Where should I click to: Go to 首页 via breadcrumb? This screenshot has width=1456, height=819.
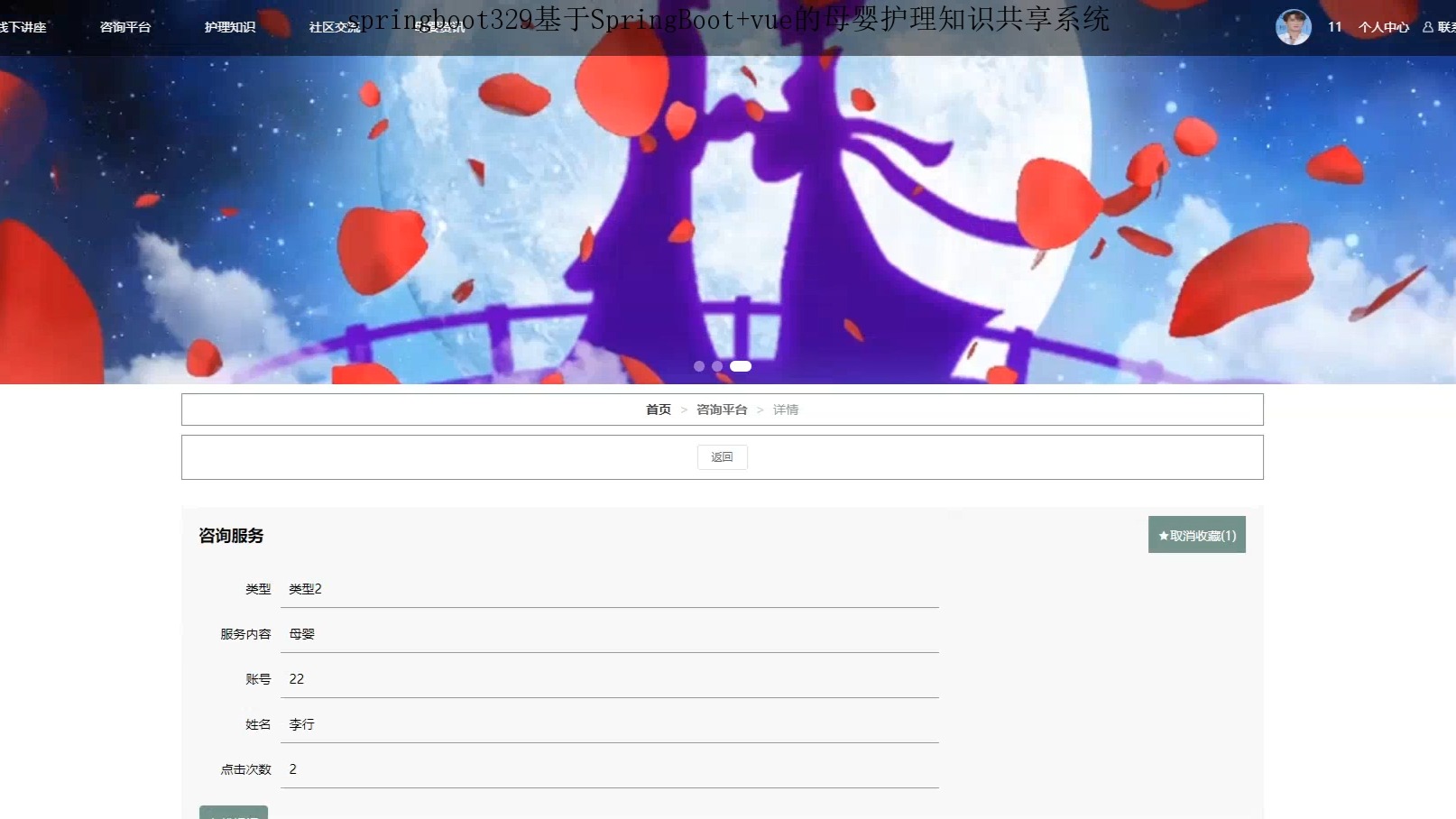pyautogui.click(x=659, y=409)
